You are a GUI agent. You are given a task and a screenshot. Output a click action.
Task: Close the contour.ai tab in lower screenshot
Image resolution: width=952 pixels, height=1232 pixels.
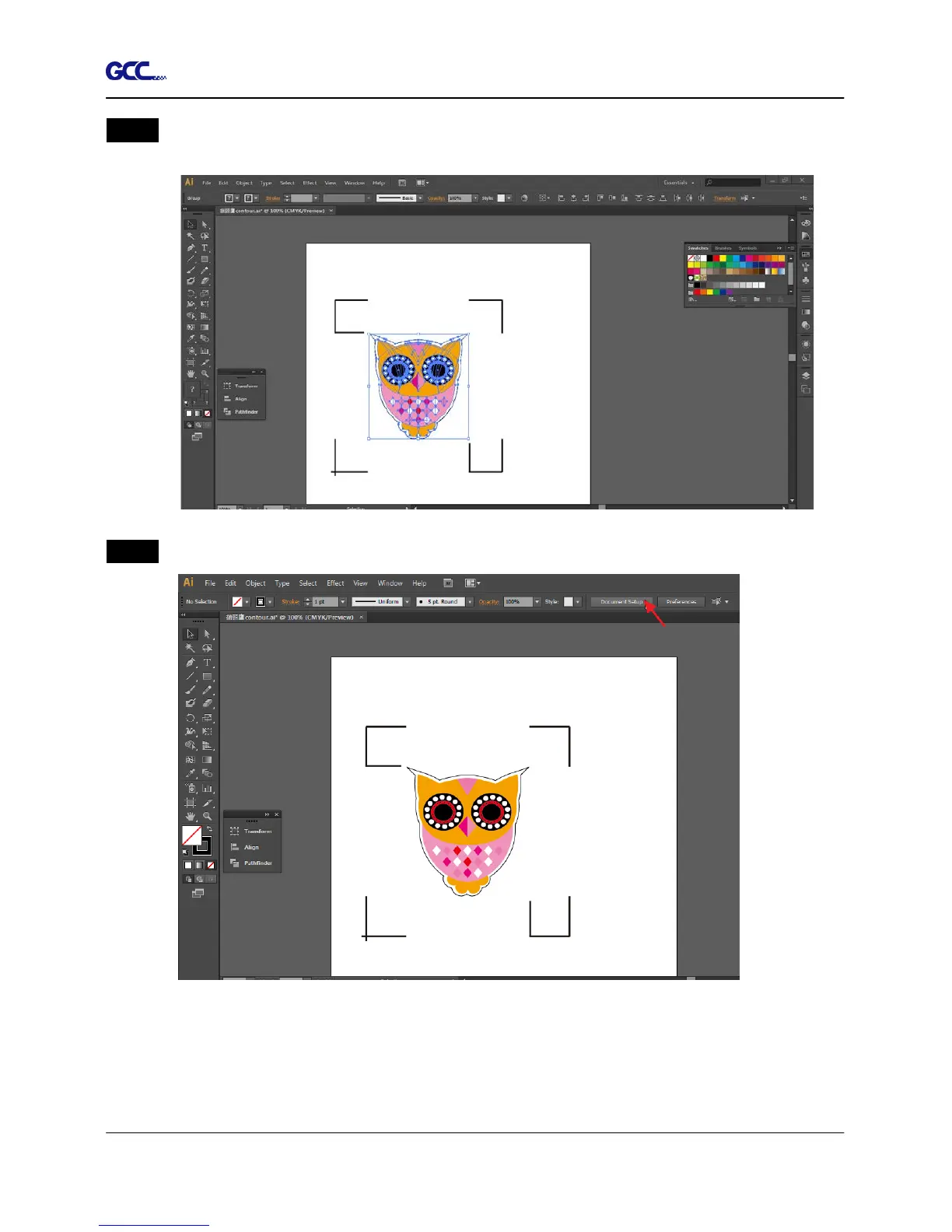click(x=361, y=618)
